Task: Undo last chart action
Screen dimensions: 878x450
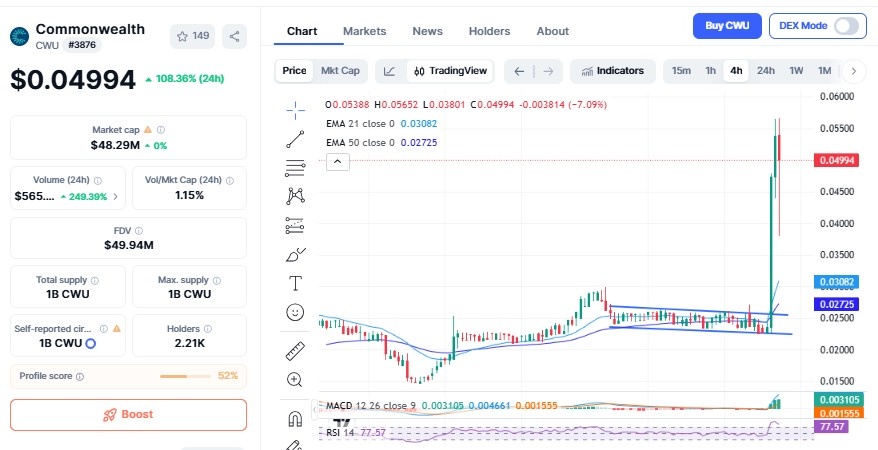Action: pos(519,71)
